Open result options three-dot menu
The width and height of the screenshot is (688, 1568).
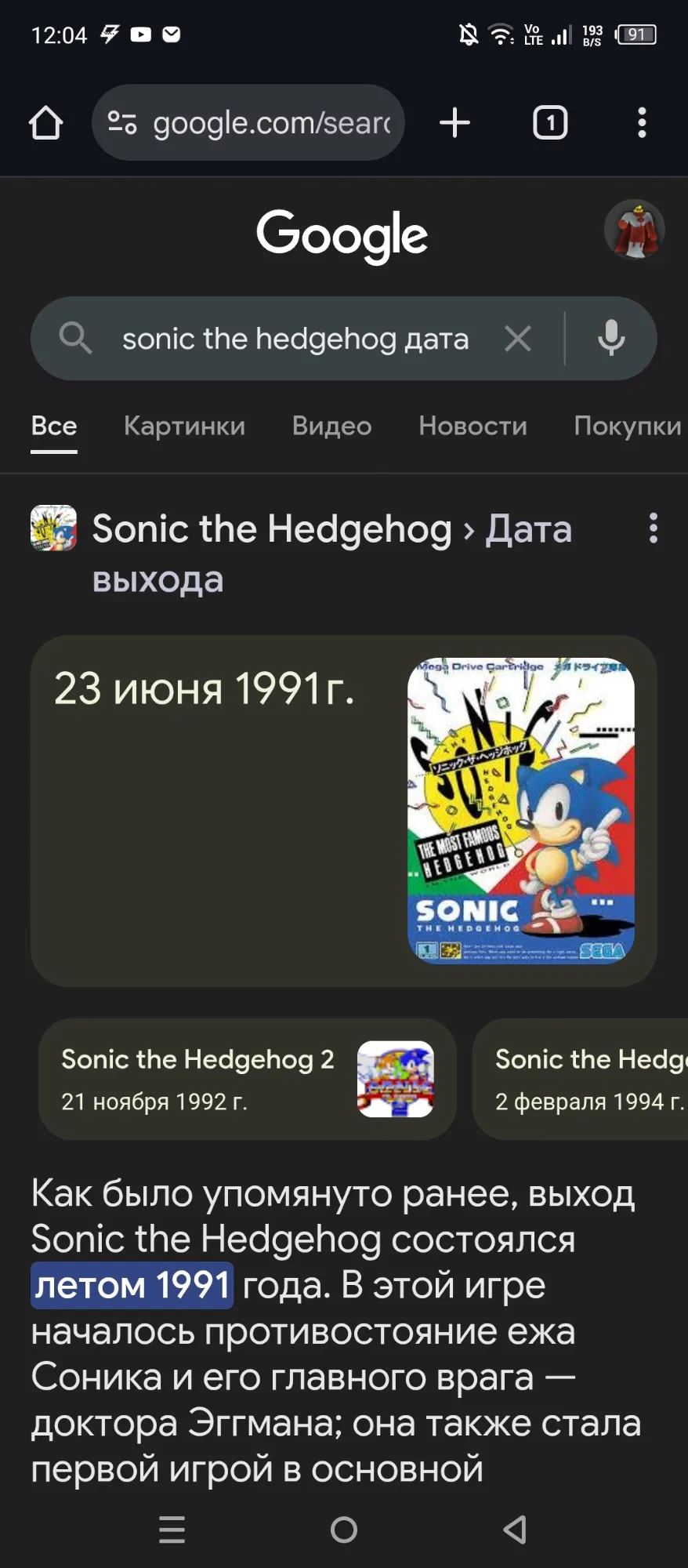[x=654, y=528]
